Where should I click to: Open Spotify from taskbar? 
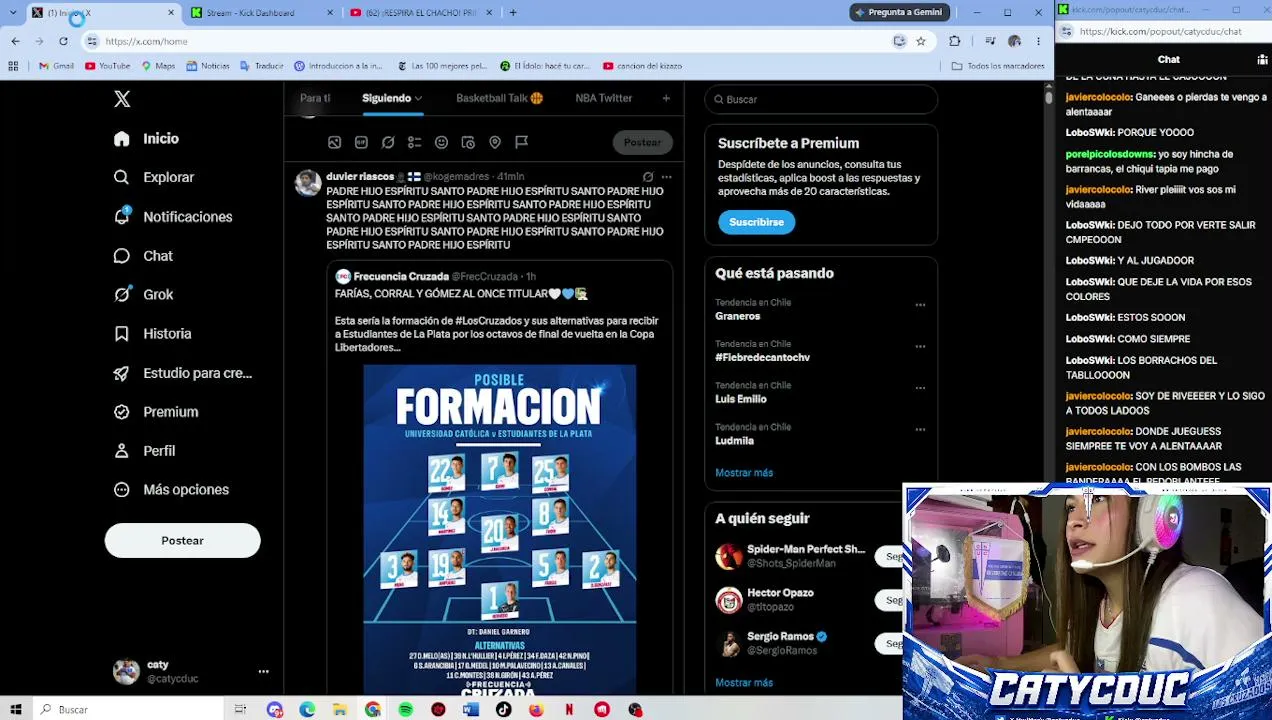pos(405,710)
